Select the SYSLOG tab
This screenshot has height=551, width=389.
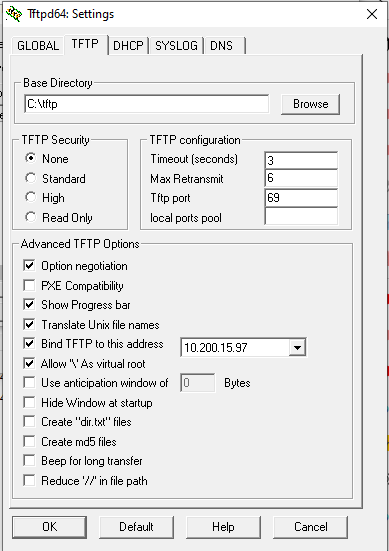(x=176, y=46)
